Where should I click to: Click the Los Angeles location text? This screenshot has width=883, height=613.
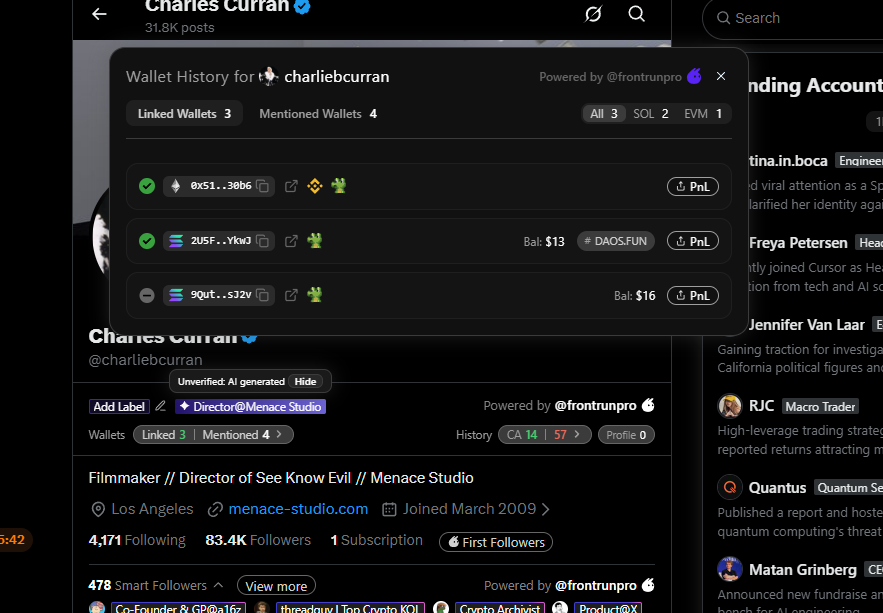(x=152, y=509)
